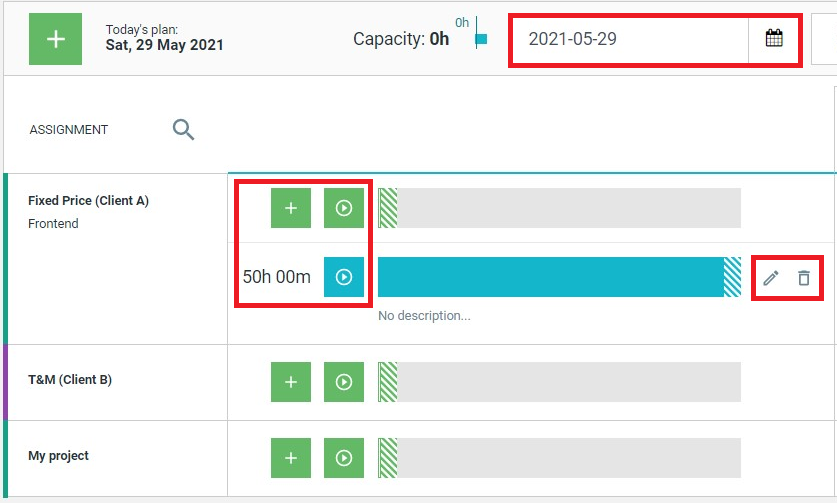Screen dimensions: 837x503
Task: Click the 2021-05-29 date input field
Action: tap(630, 39)
